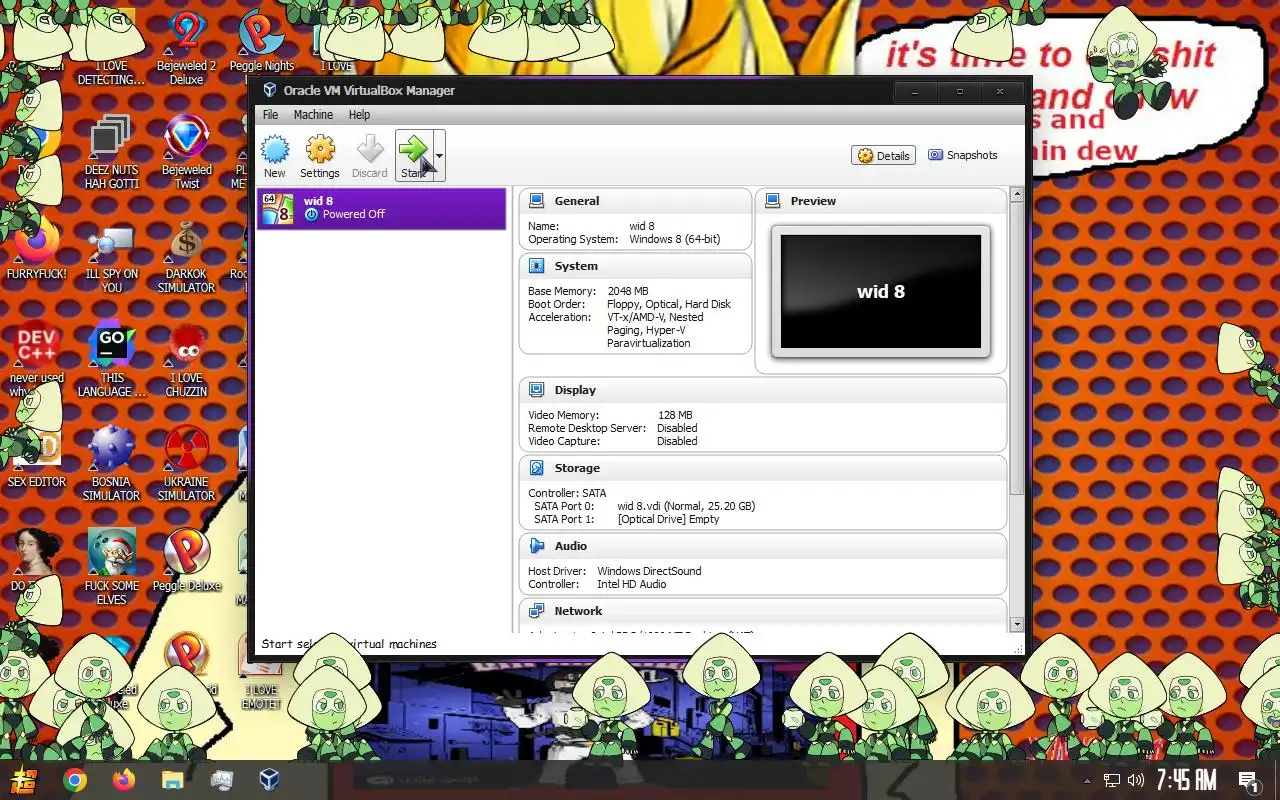This screenshot has height=800, width=1280.
Task: Select the wid 8 virtual machine
Action: [382, 208]
